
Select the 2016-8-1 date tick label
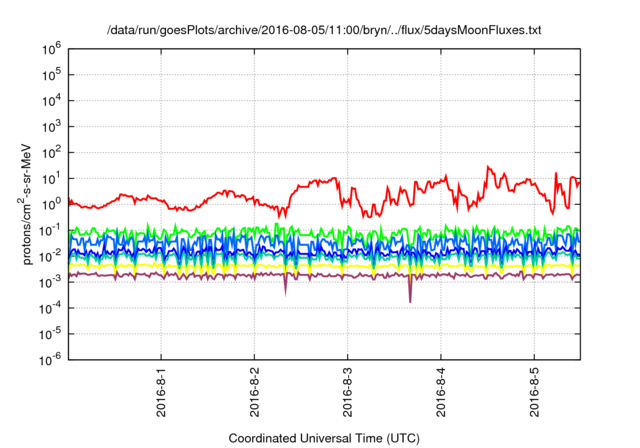click(x=161, y=391)
